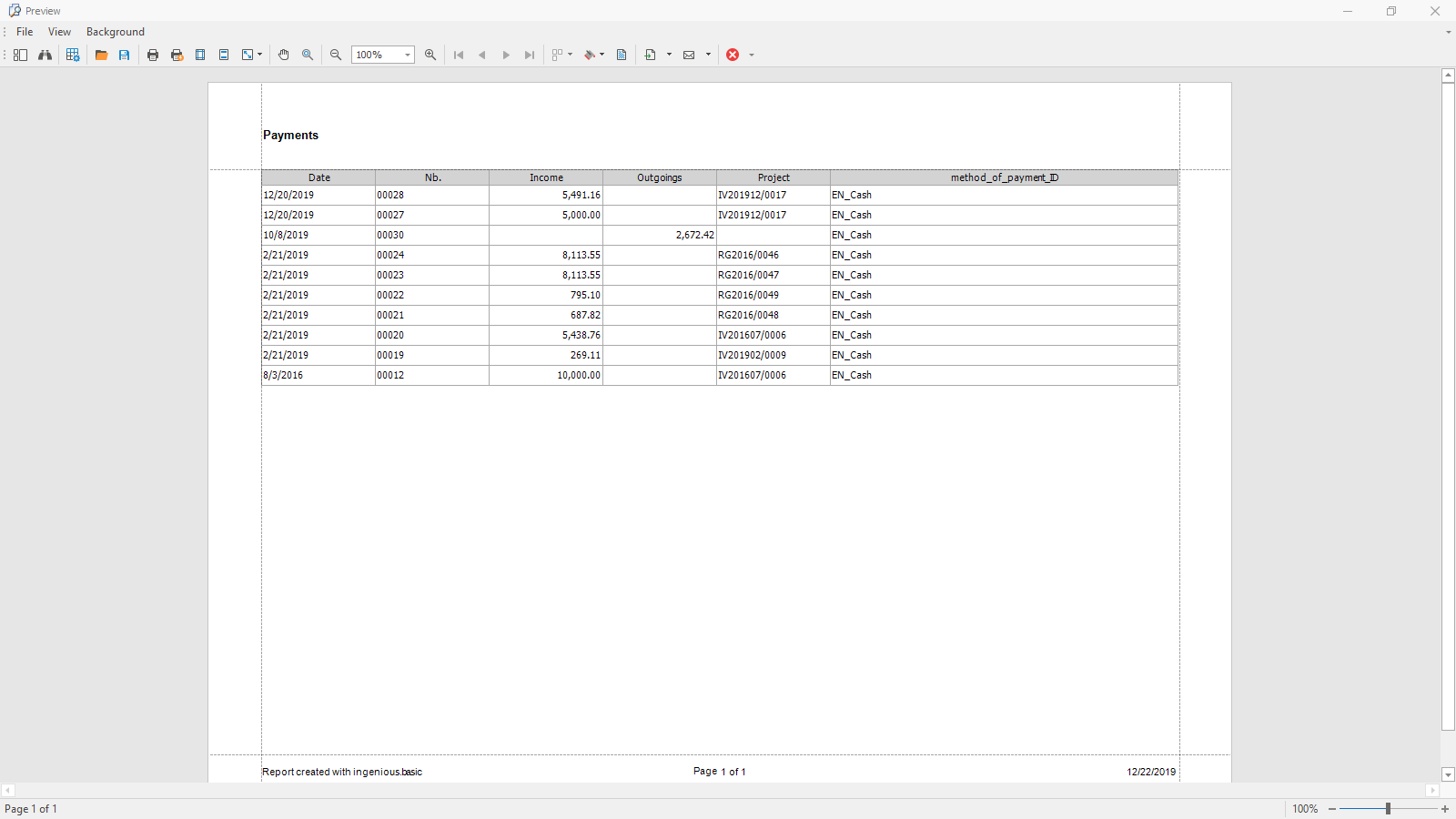Expand the Export document dropdown arrow
Image resolution: width=1456 pixels, height=819 pixels.
(x=669, y=55)
